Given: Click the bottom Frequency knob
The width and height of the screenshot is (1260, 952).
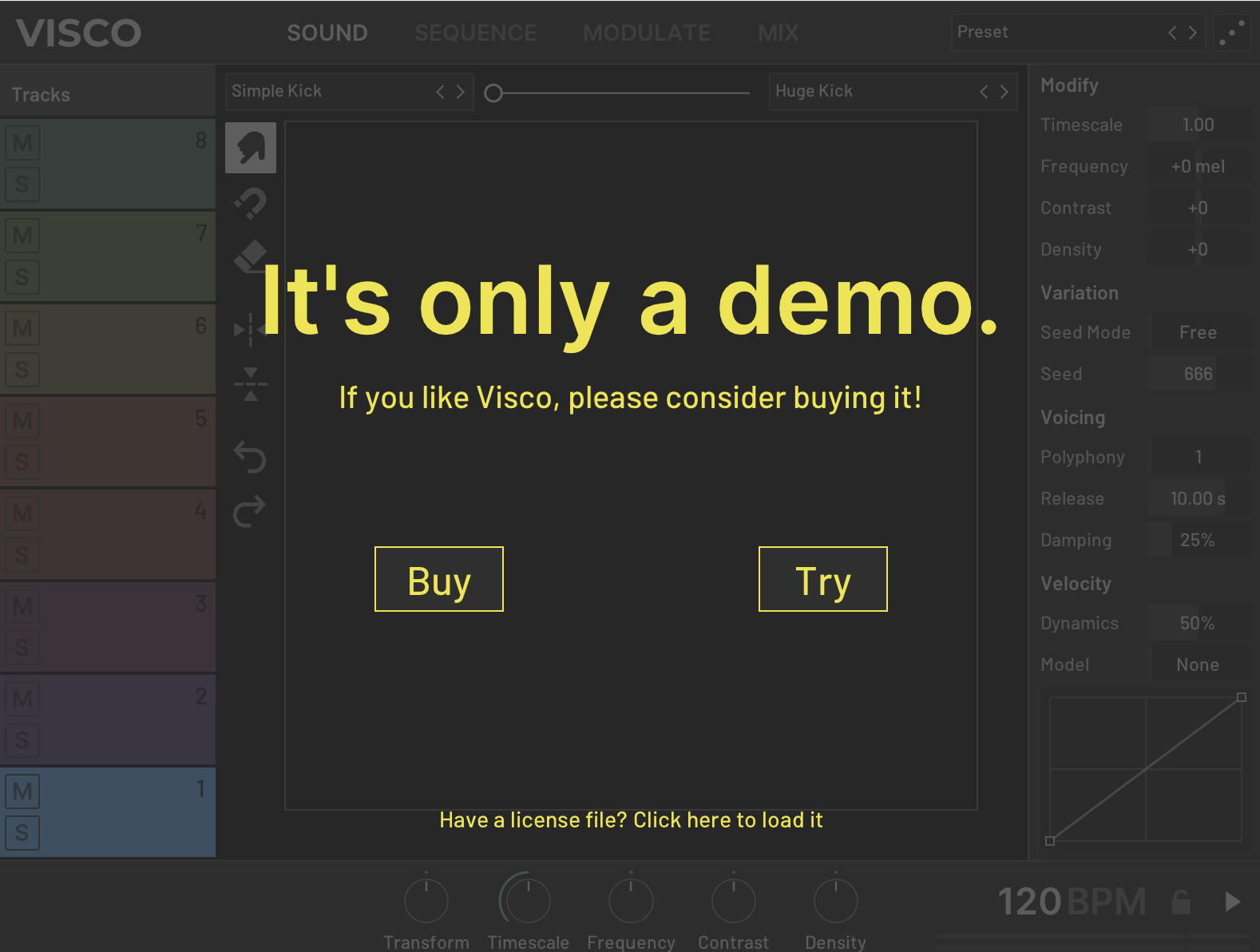Looking at the screenshot, I should coord(631,901).
